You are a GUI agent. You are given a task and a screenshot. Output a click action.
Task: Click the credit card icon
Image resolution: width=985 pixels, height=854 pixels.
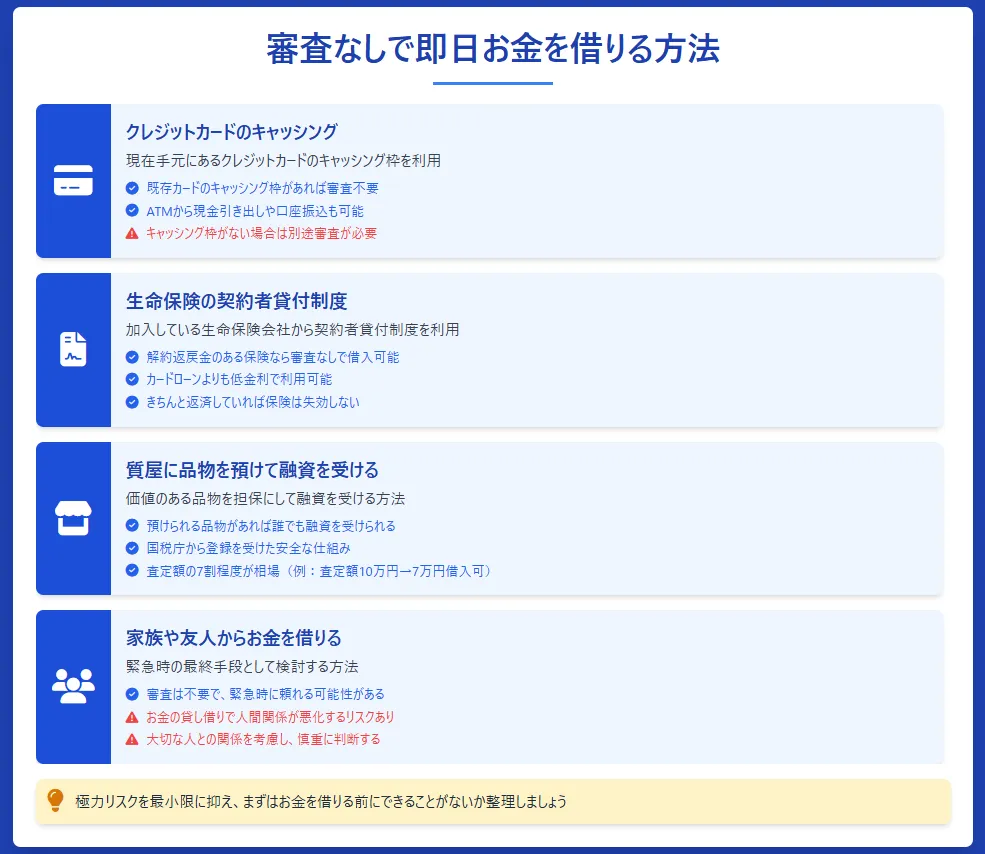tap(73, 180)
